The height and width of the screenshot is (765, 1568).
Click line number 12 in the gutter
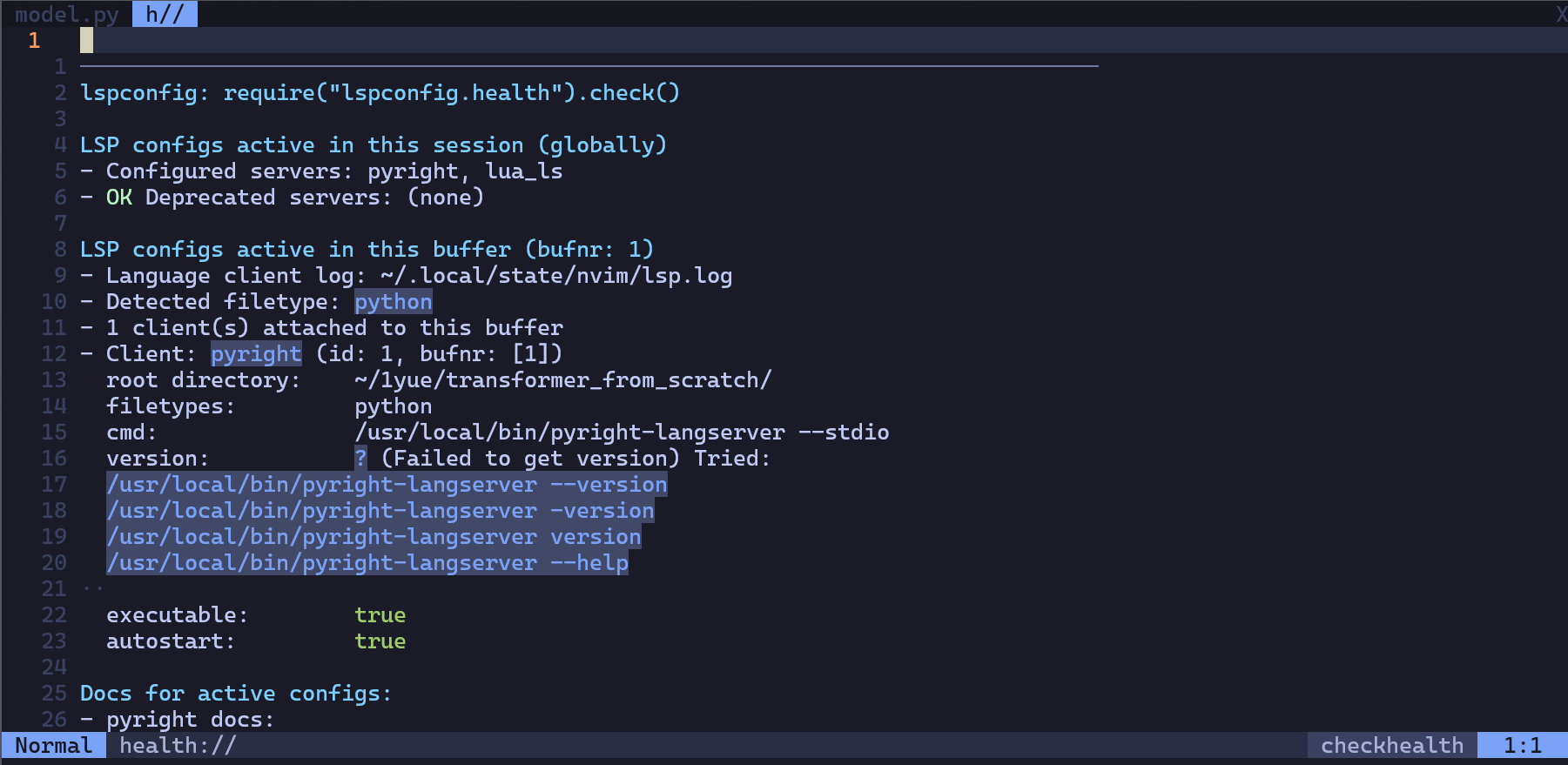(x=54, y=354)
